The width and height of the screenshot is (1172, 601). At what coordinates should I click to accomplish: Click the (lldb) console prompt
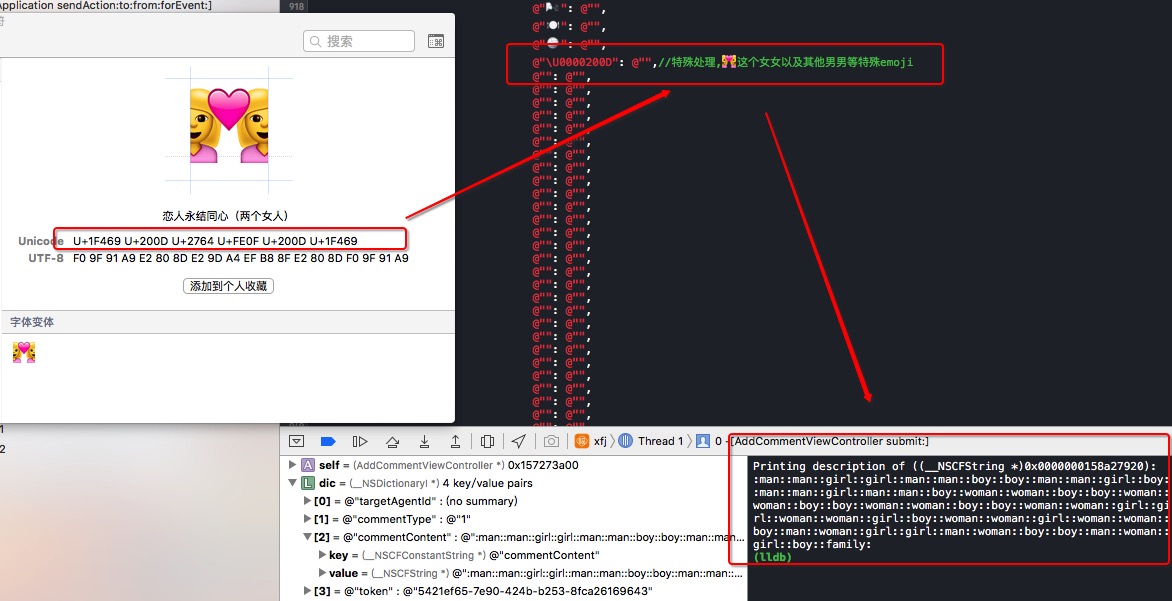772,557
